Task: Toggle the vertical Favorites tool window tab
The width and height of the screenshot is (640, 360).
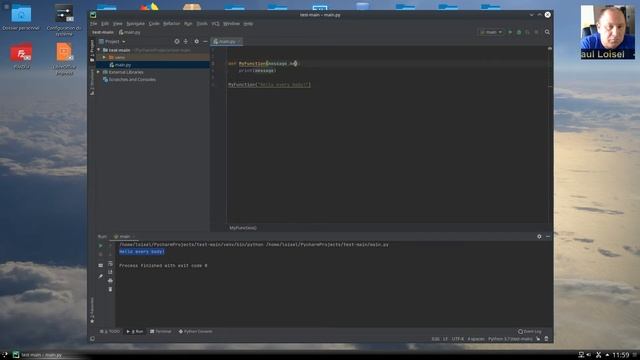Action: click(92, 311)
